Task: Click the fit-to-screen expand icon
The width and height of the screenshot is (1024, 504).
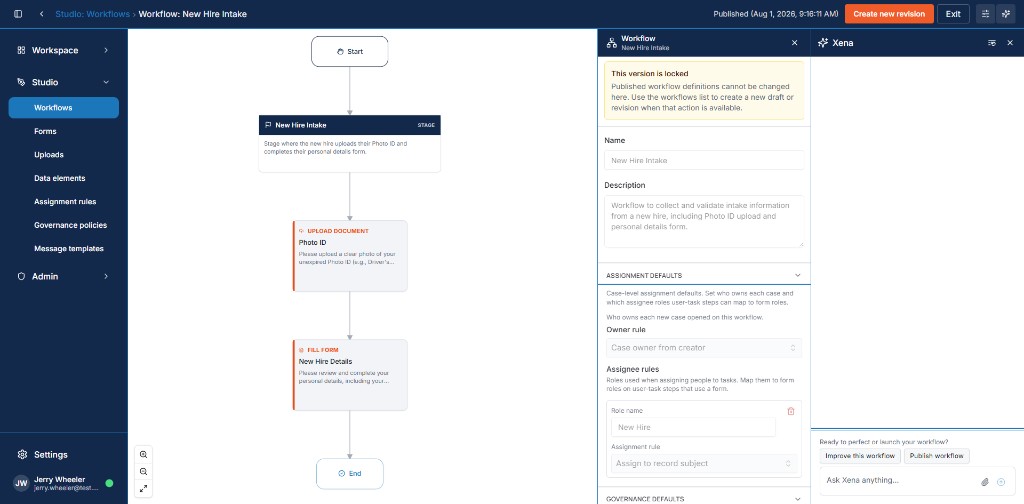Action: tap(144, 488)
